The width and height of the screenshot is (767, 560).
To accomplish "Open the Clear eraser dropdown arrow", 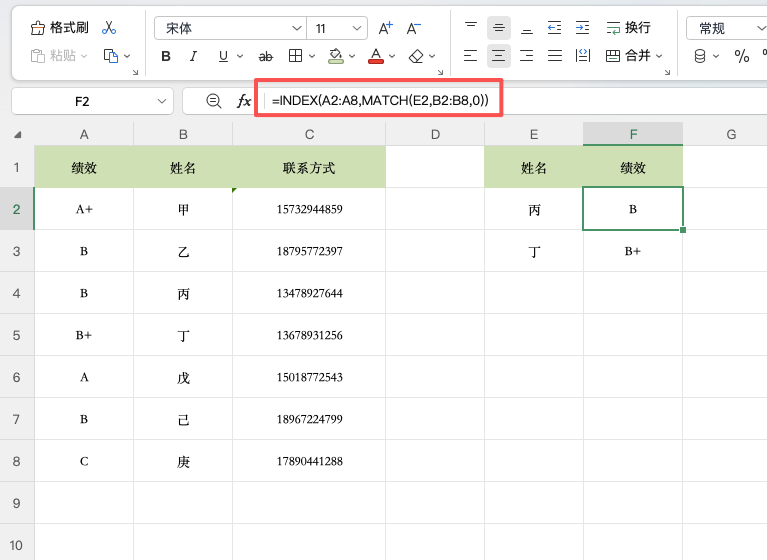I will click(432, 56).
